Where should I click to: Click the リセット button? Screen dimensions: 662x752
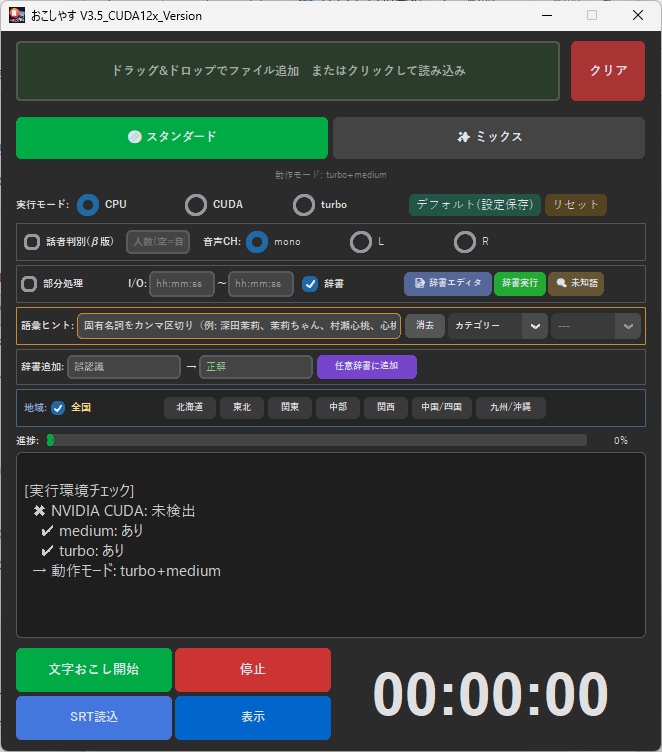click(x=576, y=205)
